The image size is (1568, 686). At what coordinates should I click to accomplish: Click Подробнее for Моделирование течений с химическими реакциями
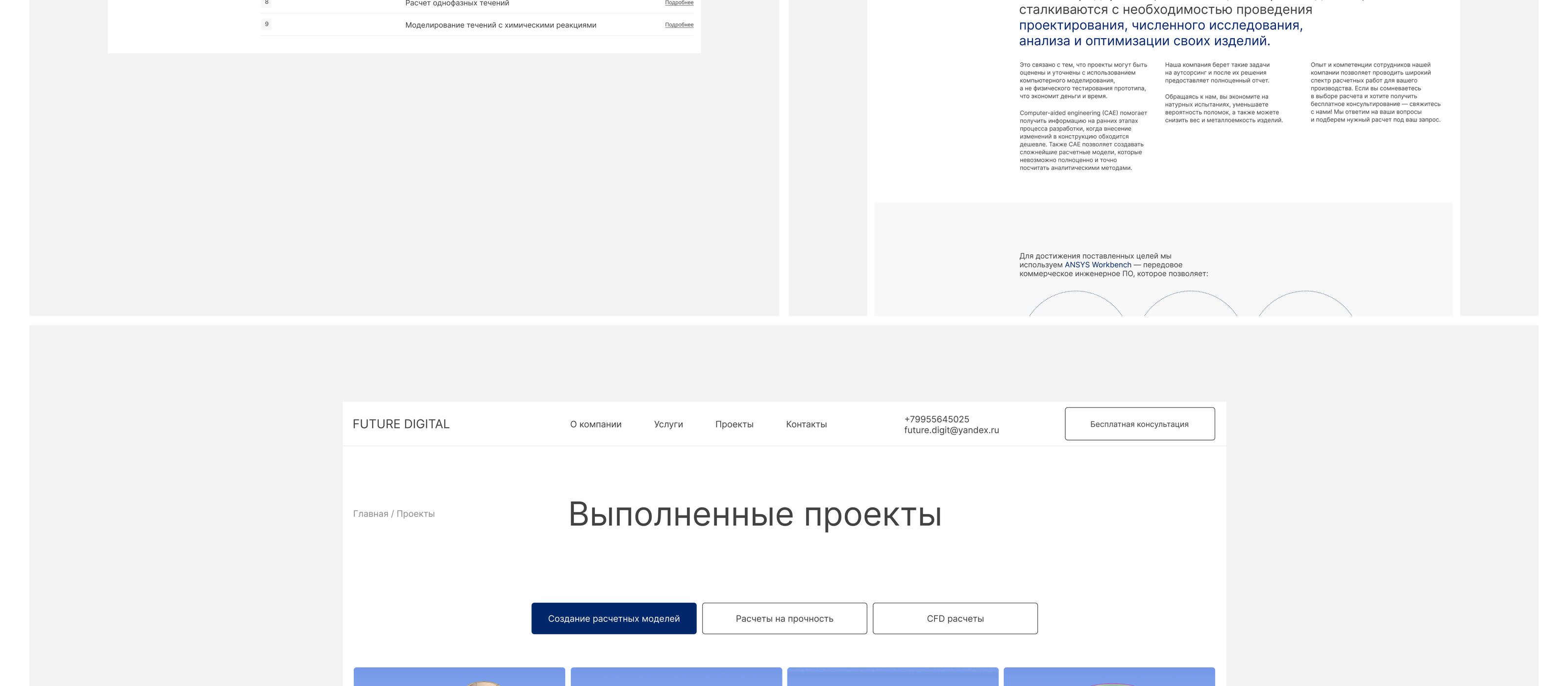pyautogui.click(x=679, y=25)
